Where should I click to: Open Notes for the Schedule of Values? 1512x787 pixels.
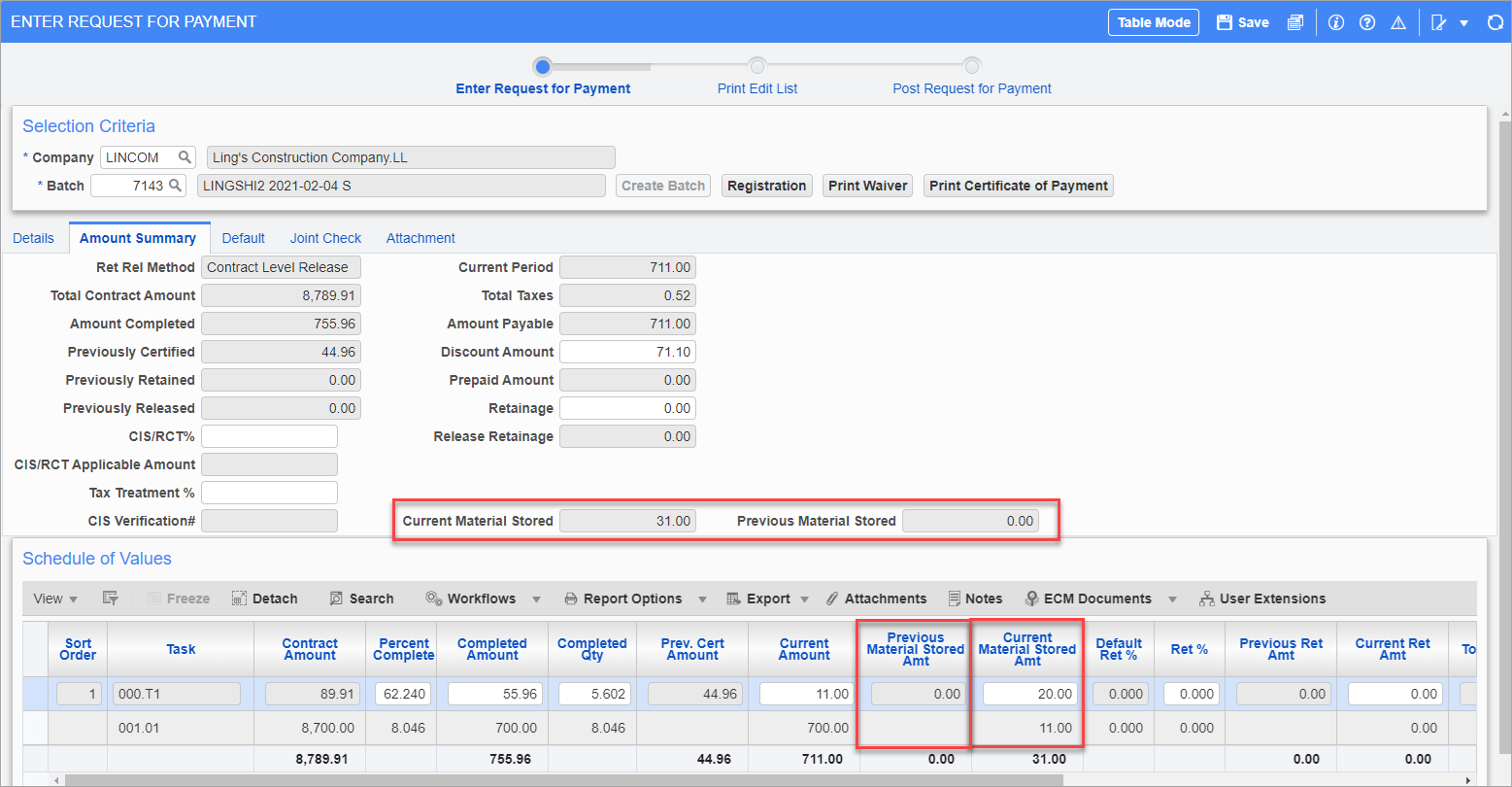coord(976,599)
